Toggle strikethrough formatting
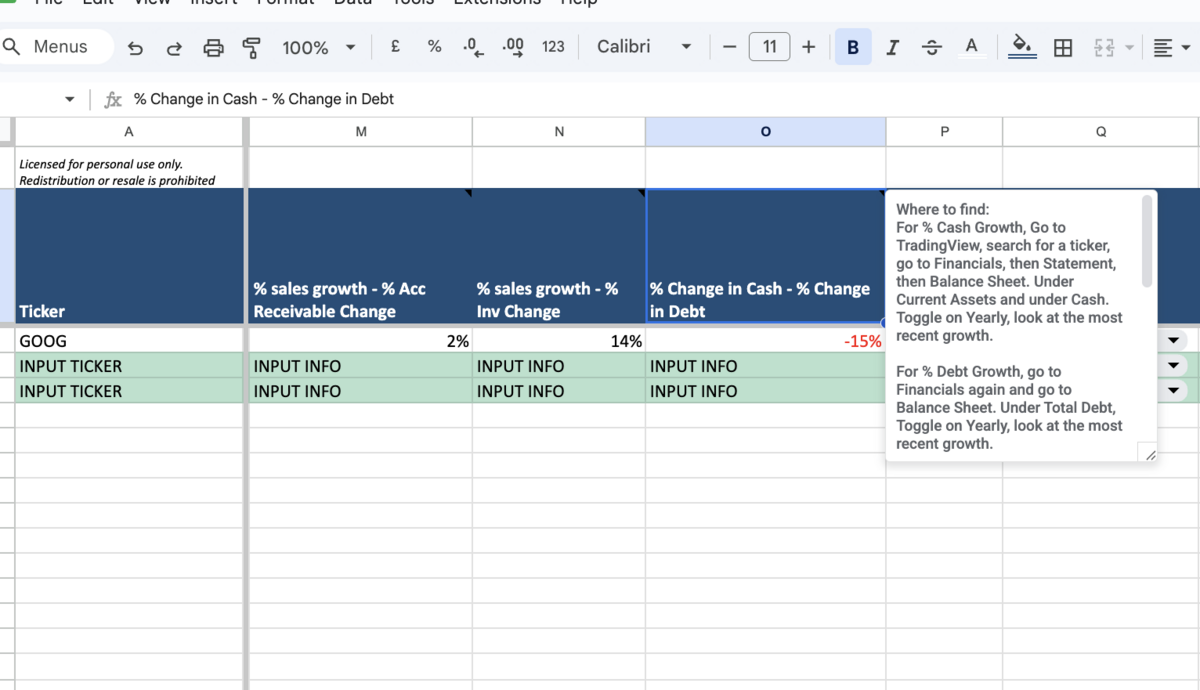 [931, 47]
